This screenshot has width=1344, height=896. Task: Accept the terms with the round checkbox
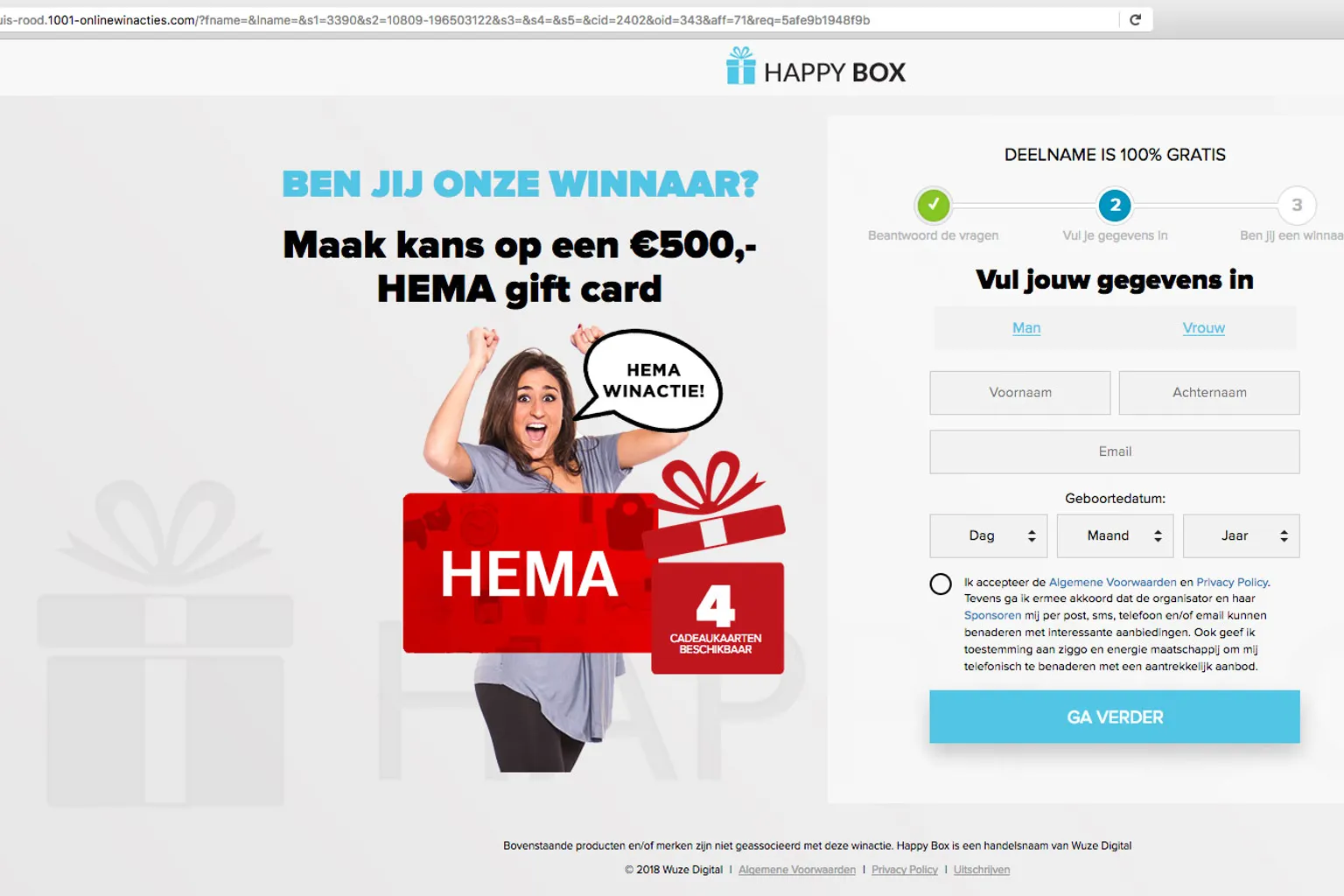941,584
